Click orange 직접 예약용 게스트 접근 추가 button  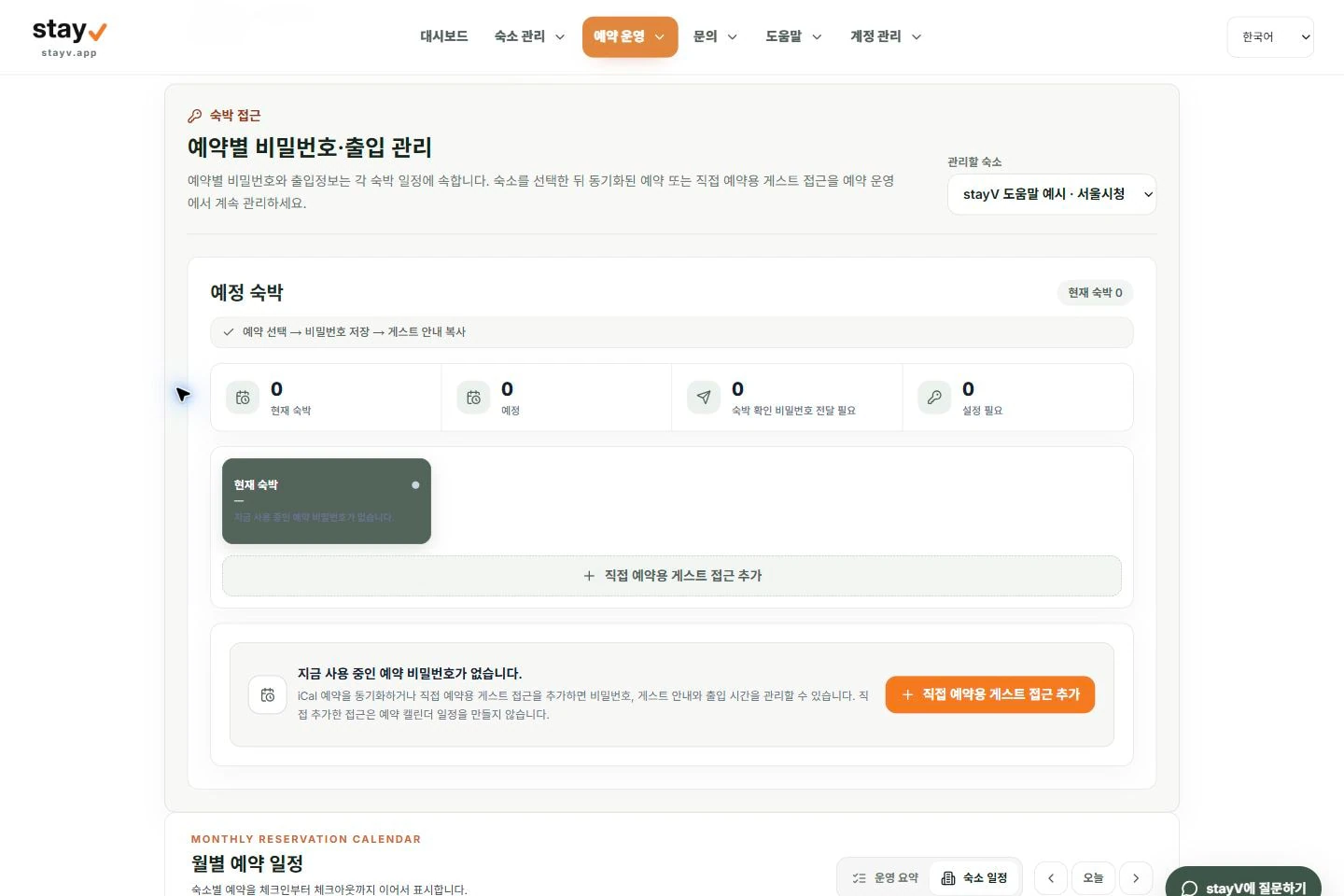pos(990,694)
